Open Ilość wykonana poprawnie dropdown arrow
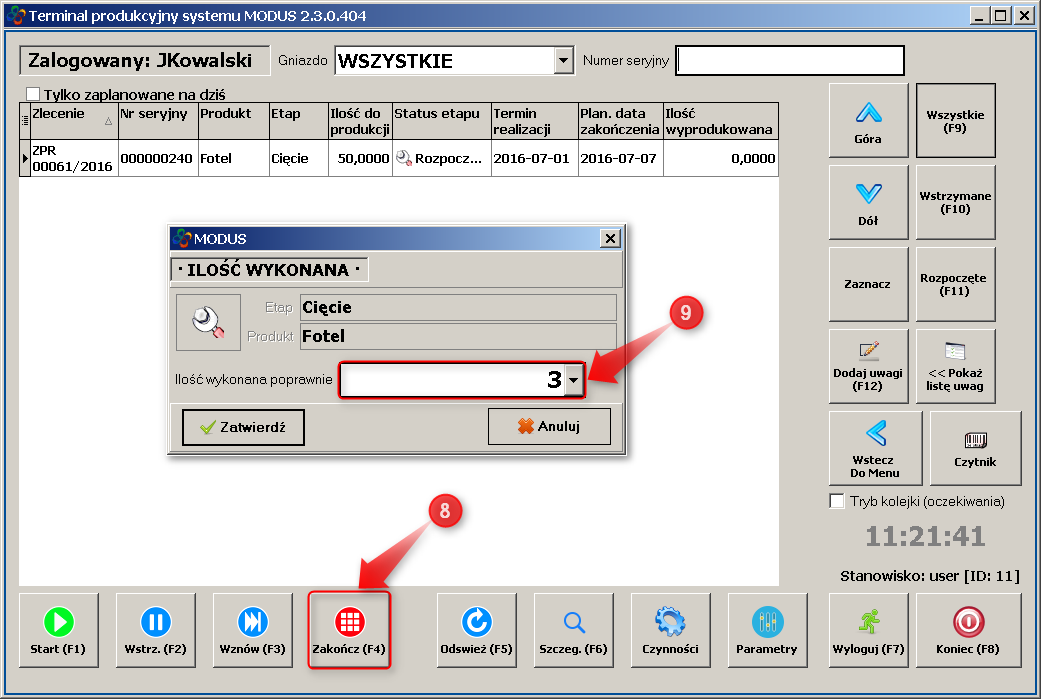This screenshot has height=699, width=1041. tap(574, 380)
